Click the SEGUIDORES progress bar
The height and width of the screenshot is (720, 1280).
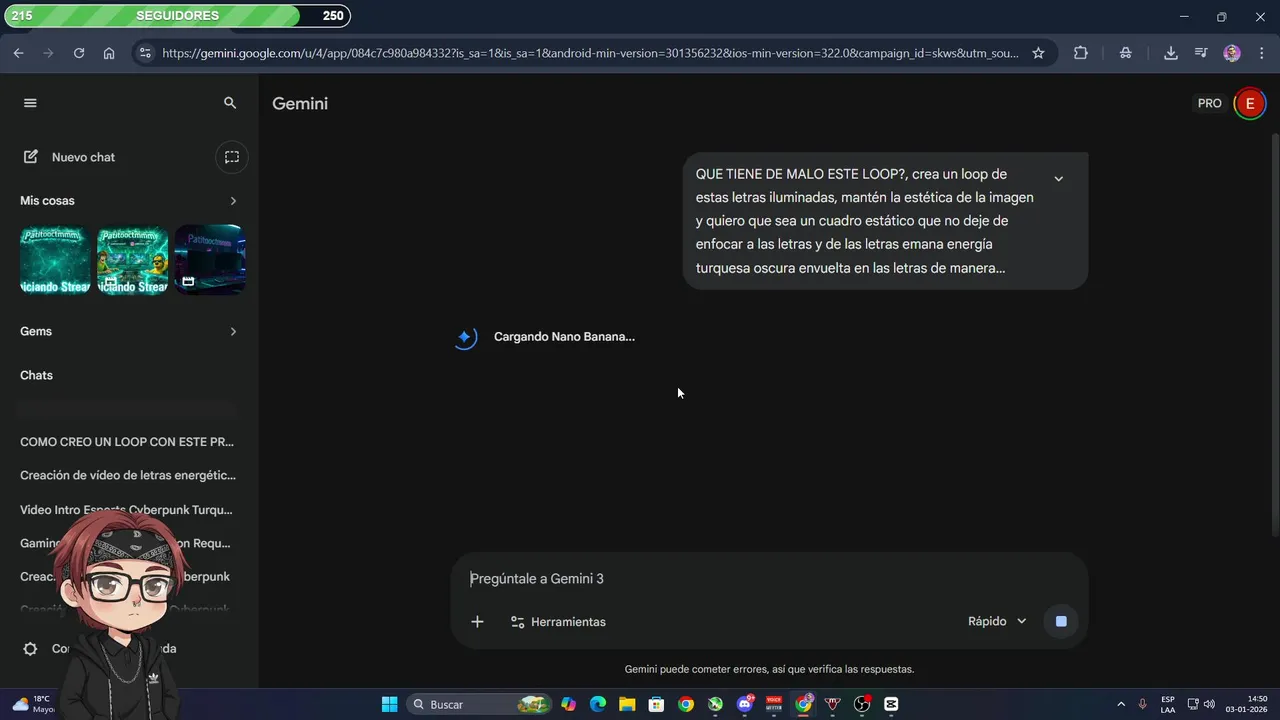tap(178, 15)
